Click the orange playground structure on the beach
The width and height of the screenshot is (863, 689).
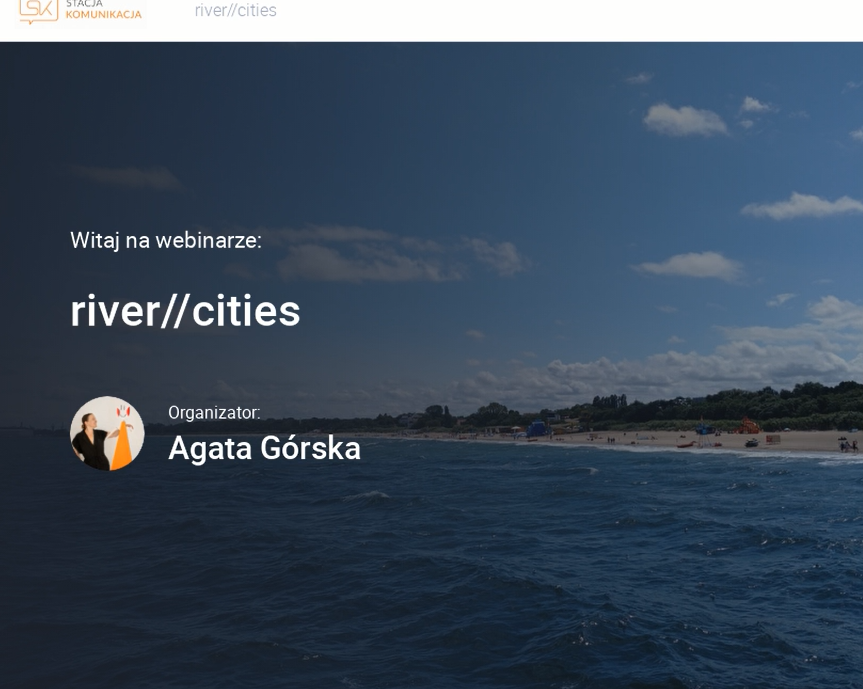(x=749, y=426)
